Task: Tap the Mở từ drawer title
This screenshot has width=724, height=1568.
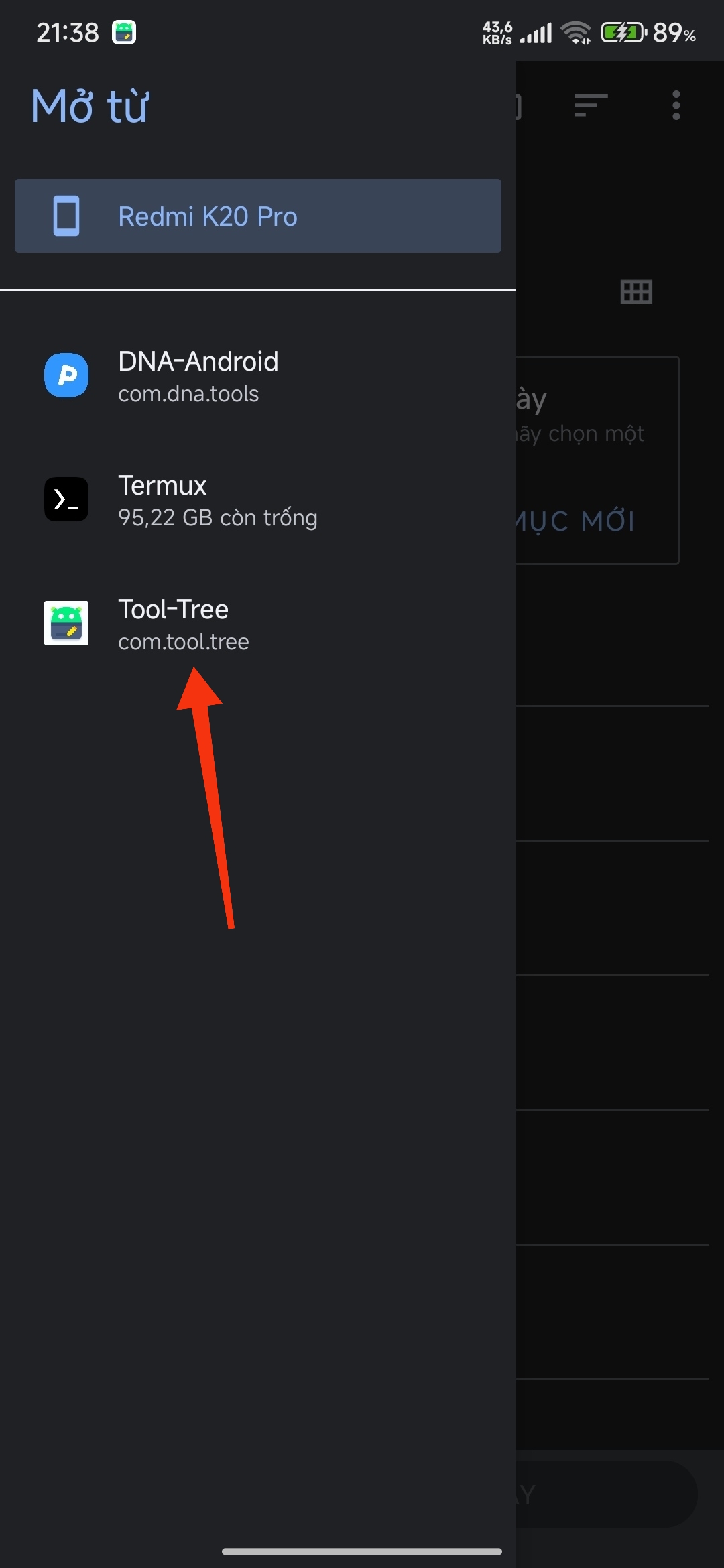Action: coord(90,106)
